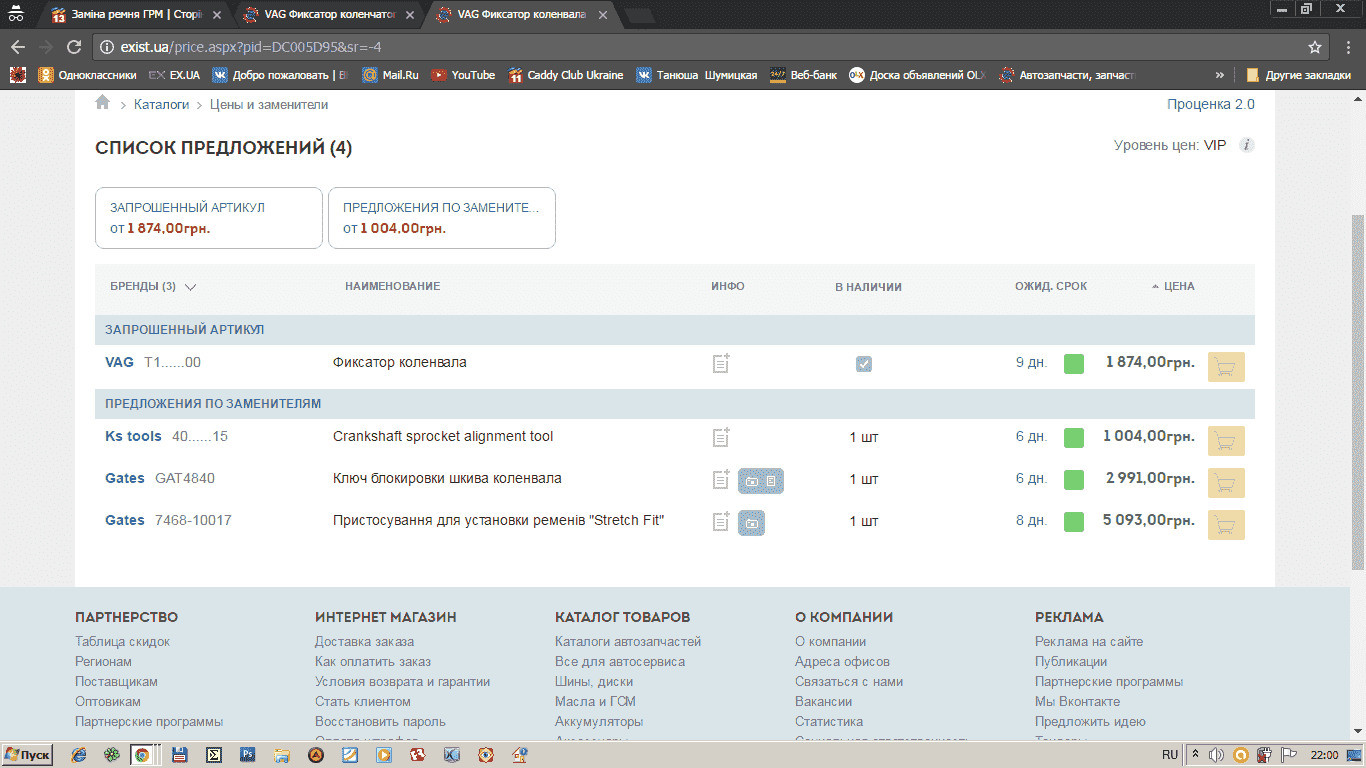Open volume control in system tray
This screenshot has width=1366, height=768.
pos(1216,755)
